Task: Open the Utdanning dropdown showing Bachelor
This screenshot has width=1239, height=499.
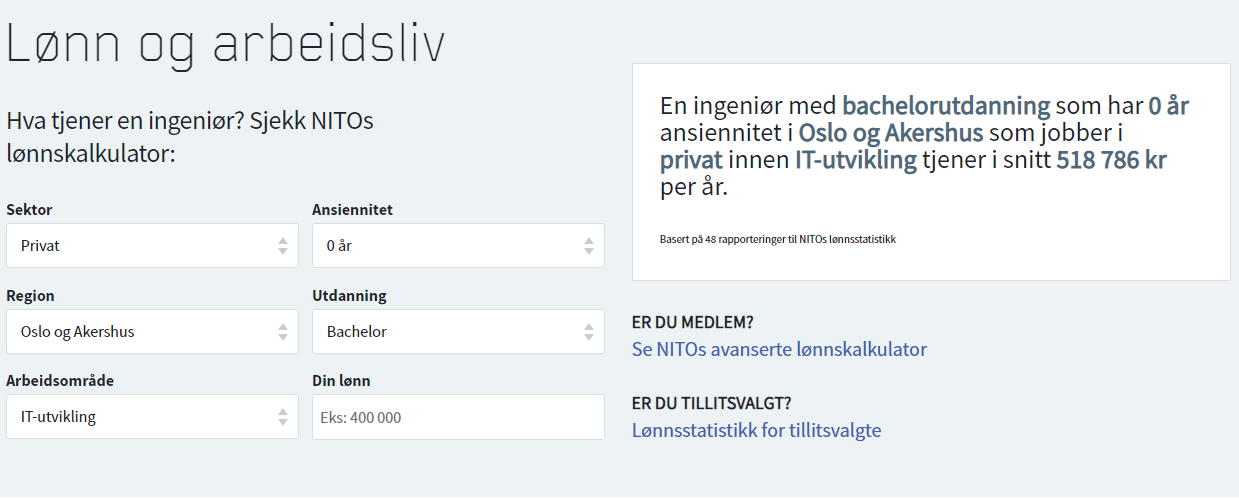Action: pos(458,331)
